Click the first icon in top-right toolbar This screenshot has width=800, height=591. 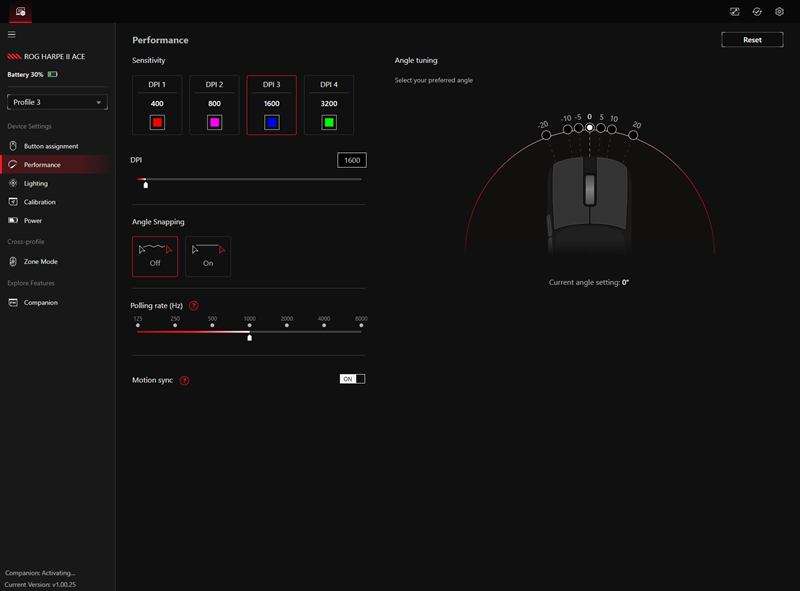[x=735, y=12]
